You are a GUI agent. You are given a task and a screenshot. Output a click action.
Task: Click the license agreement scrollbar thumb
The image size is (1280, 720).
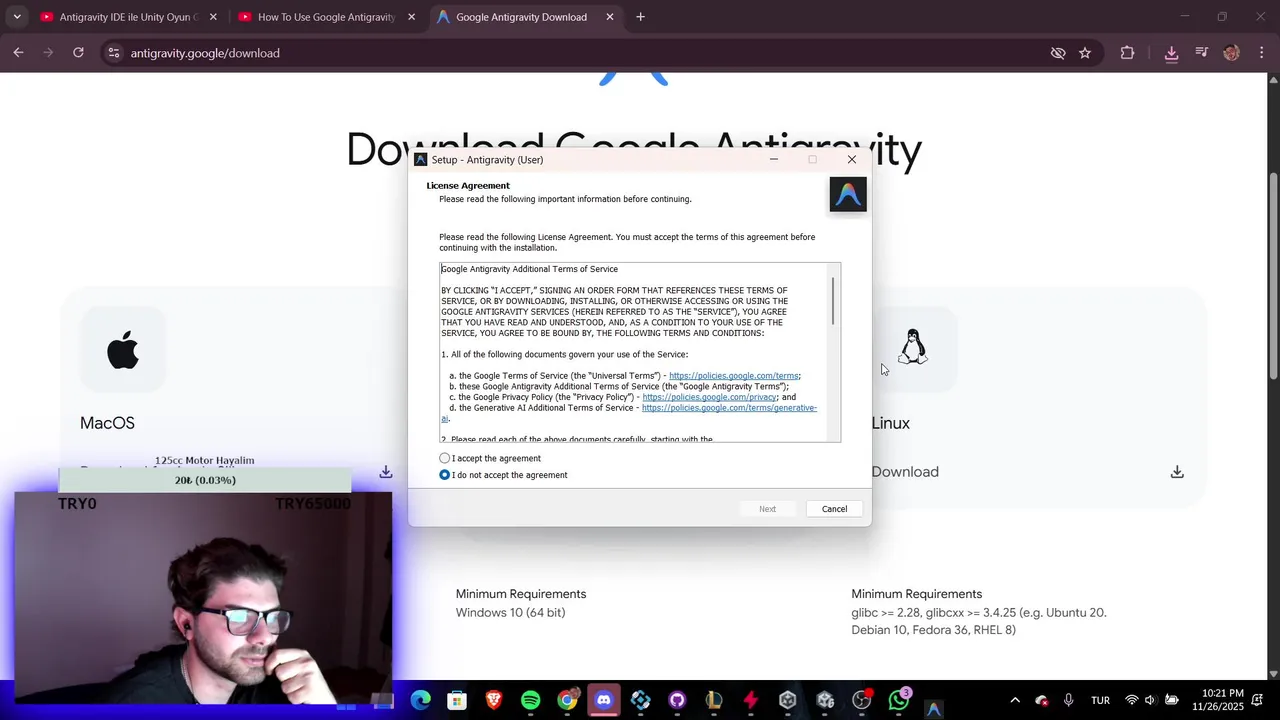[833, 300]
